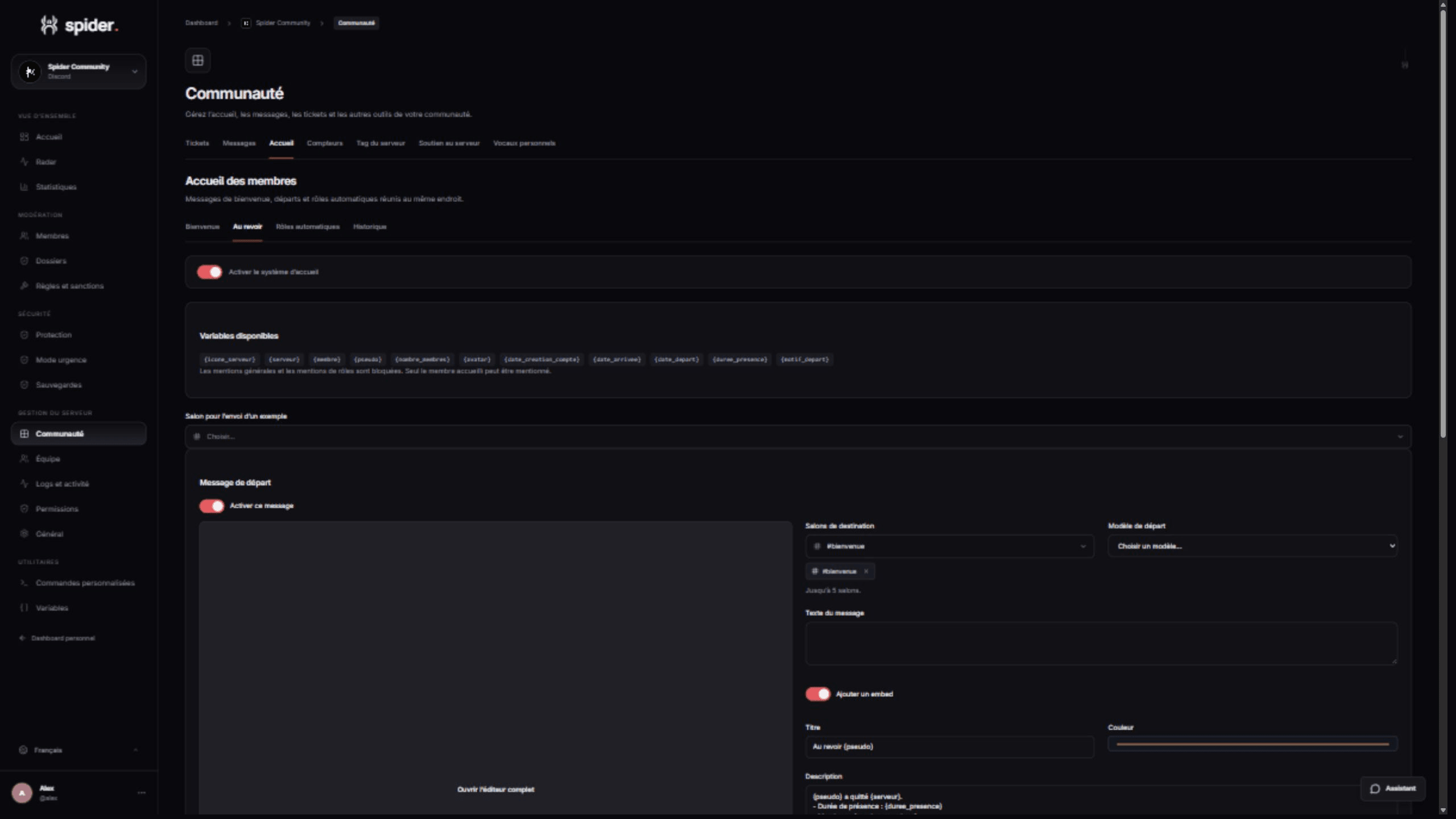Open Variables in the sidebar
The height and width of the screenshot is (819, 1456).
coord(78,608)
